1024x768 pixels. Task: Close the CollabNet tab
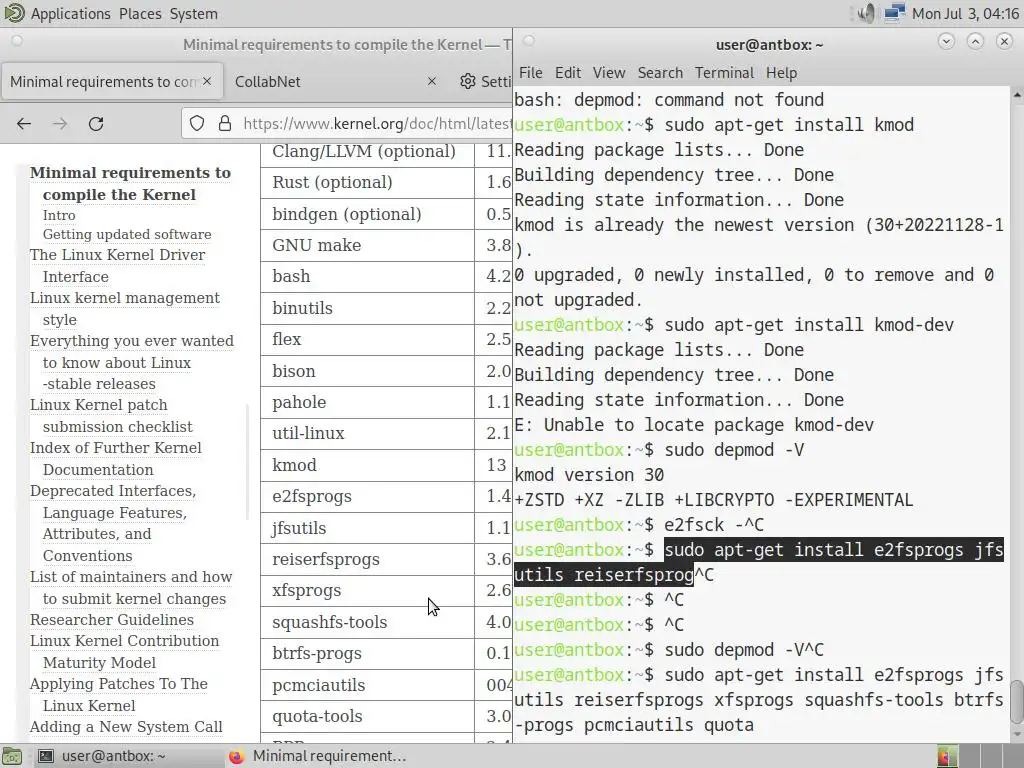coord(432,81)
